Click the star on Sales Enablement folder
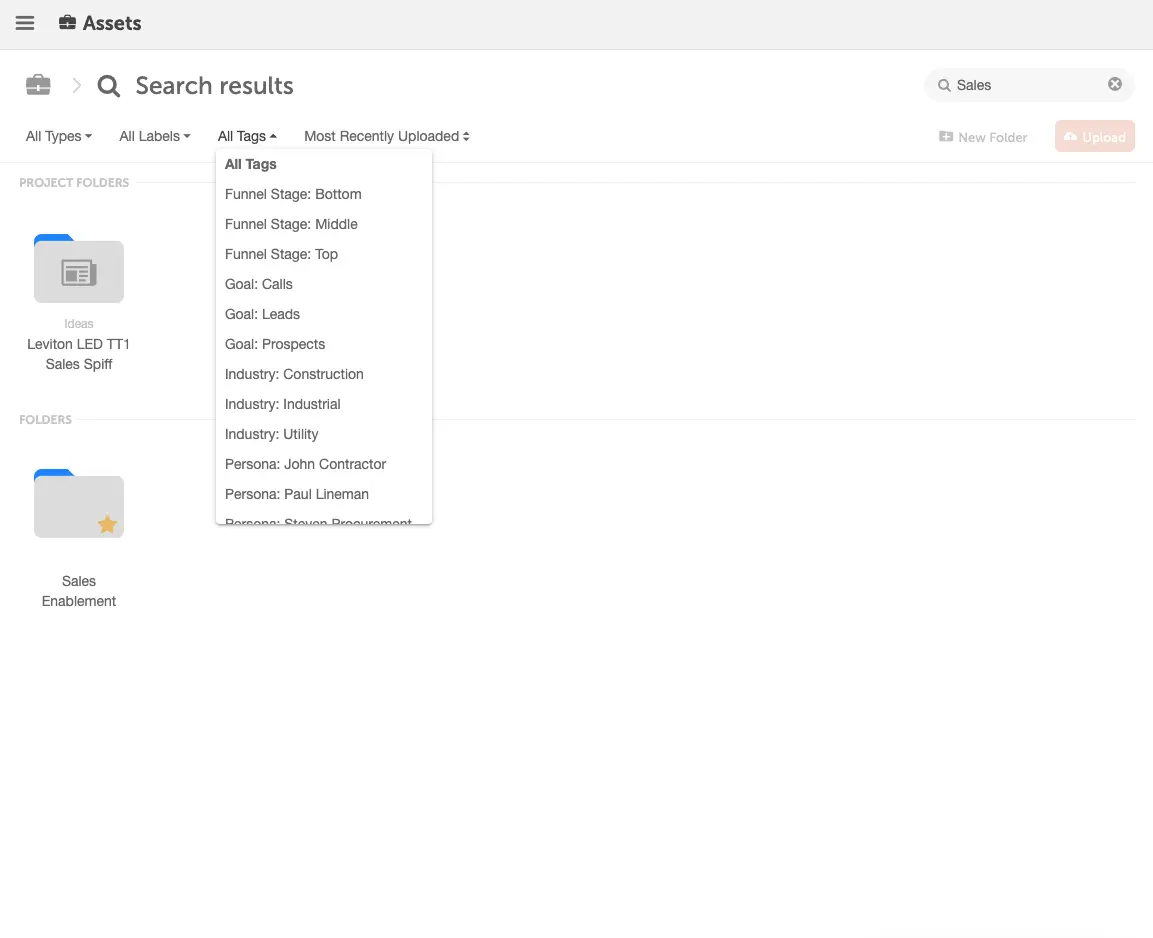The image size is (1153, 938). pos(107,524)
